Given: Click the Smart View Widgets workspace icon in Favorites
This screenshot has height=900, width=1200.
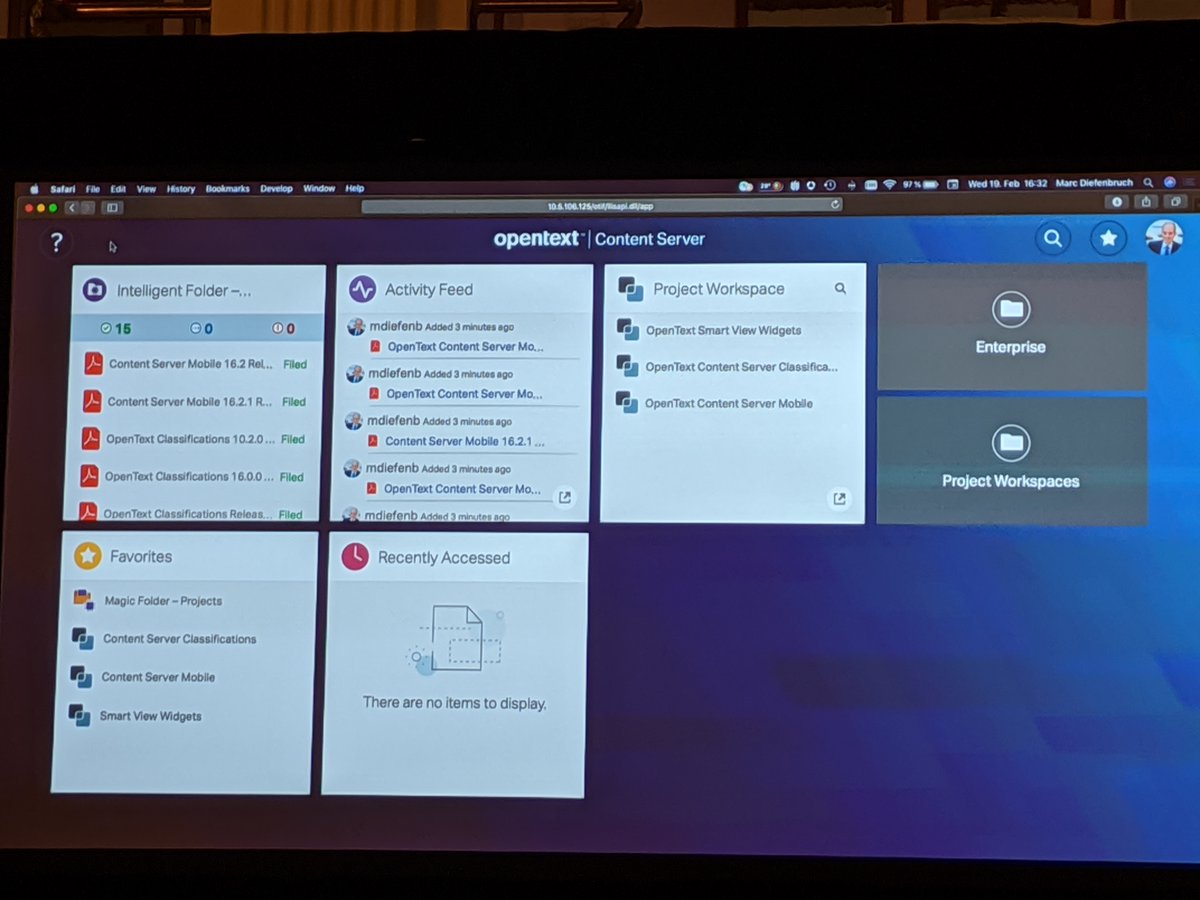Looking at the screenshot, I should click(x=79, y=715).
